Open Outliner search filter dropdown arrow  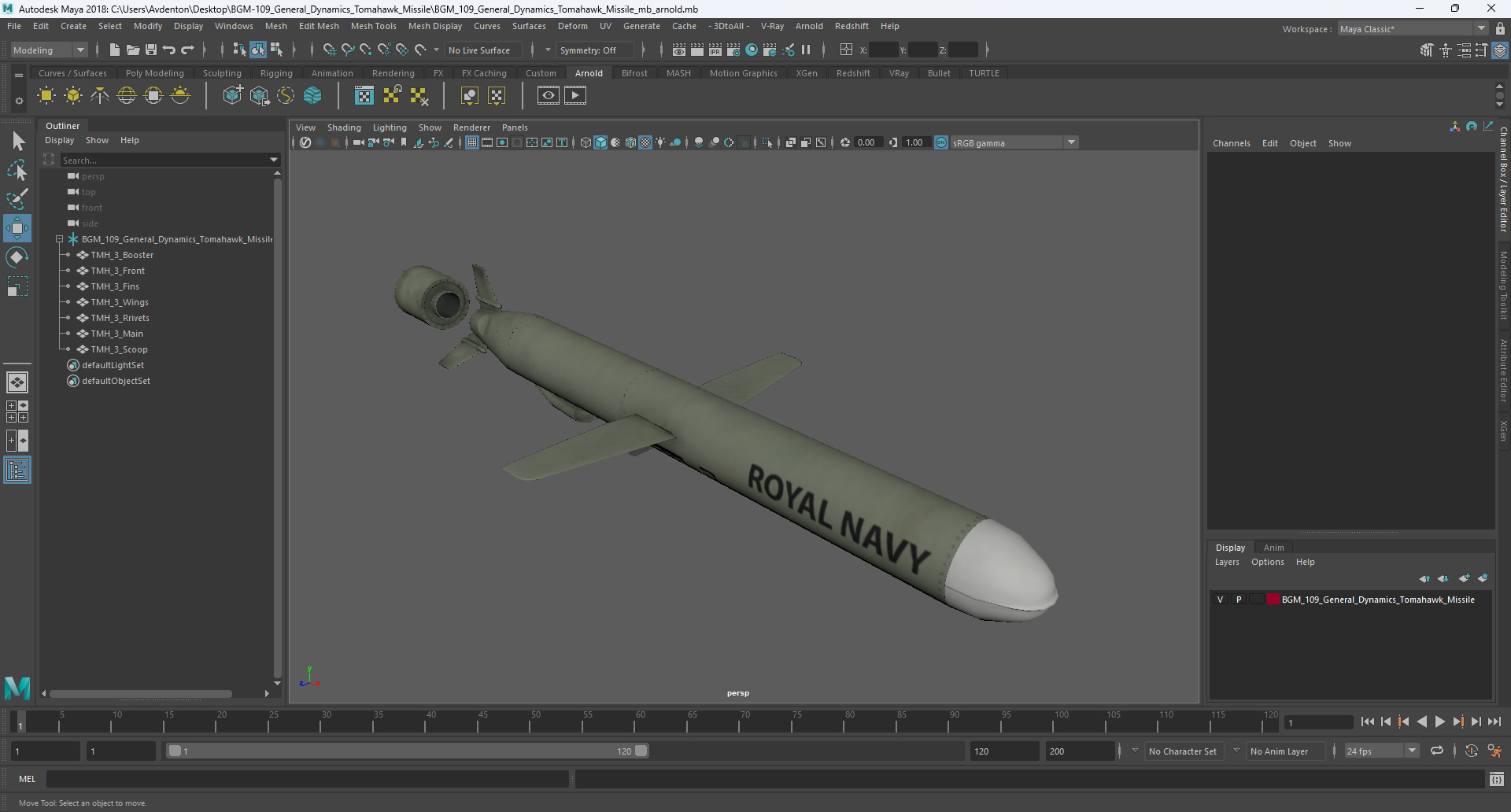pyautogui.click(x=274, y=161)
